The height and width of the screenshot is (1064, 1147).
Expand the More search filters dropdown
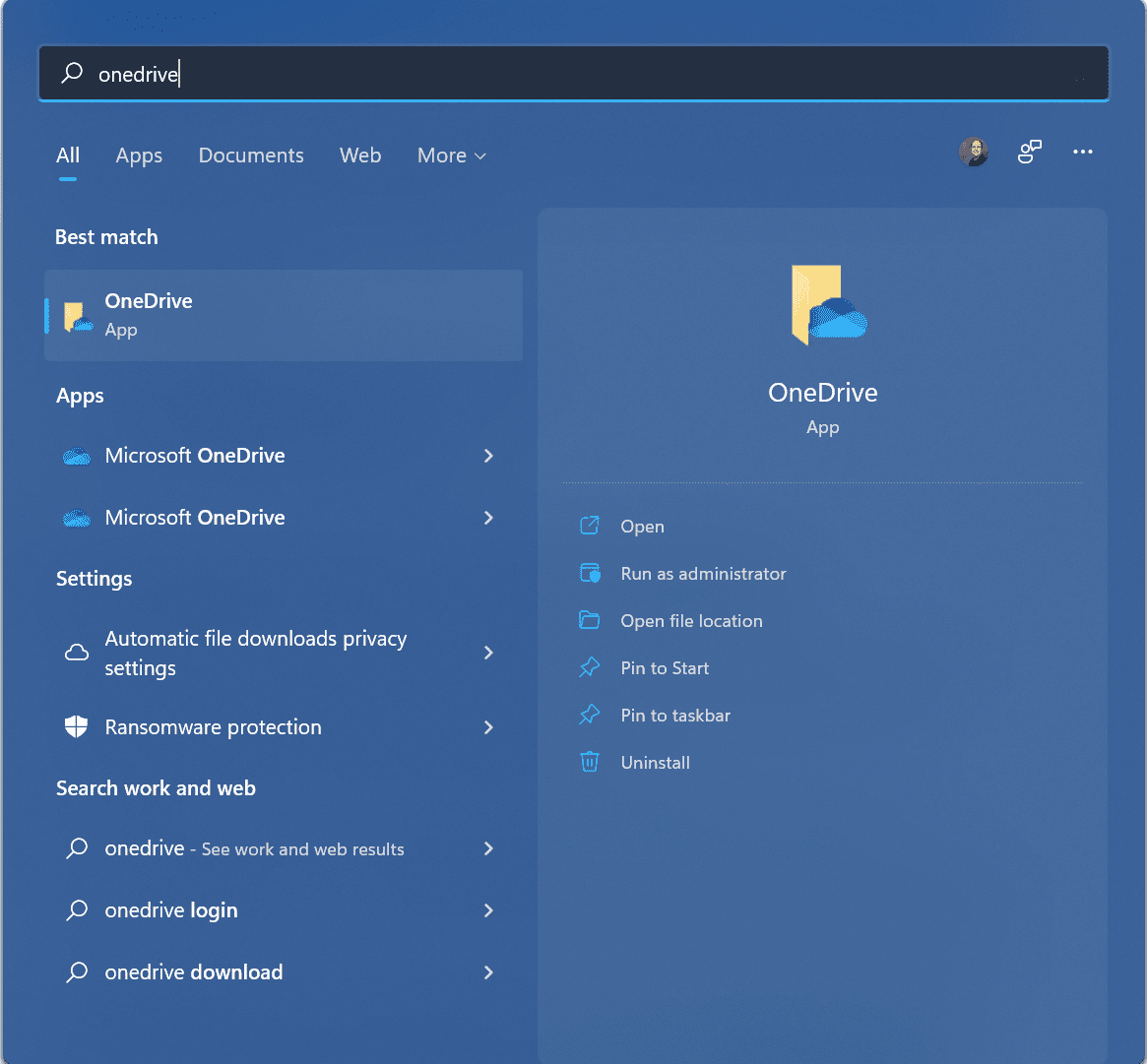451,156
